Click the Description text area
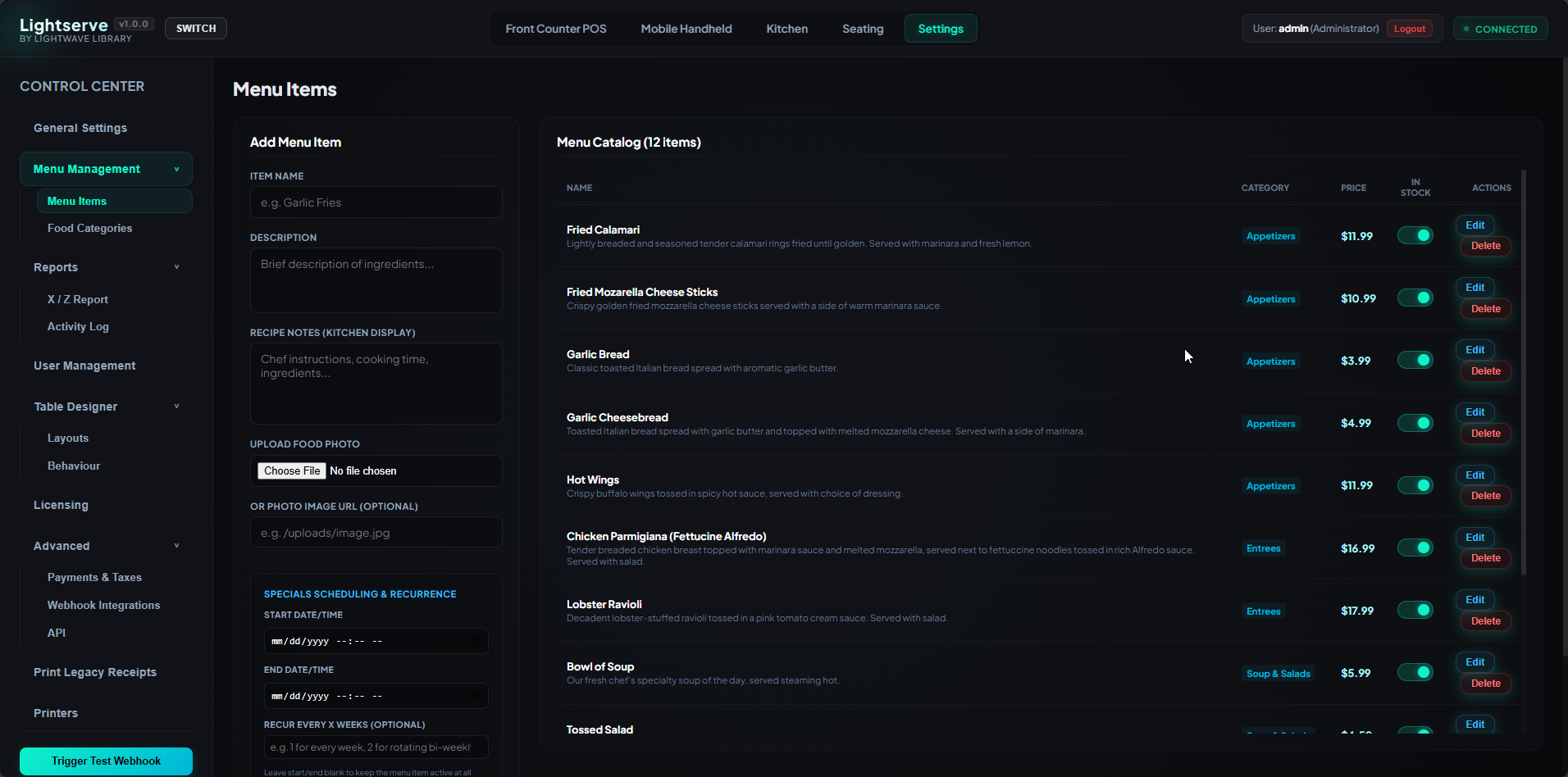 [x=376, y=280]
